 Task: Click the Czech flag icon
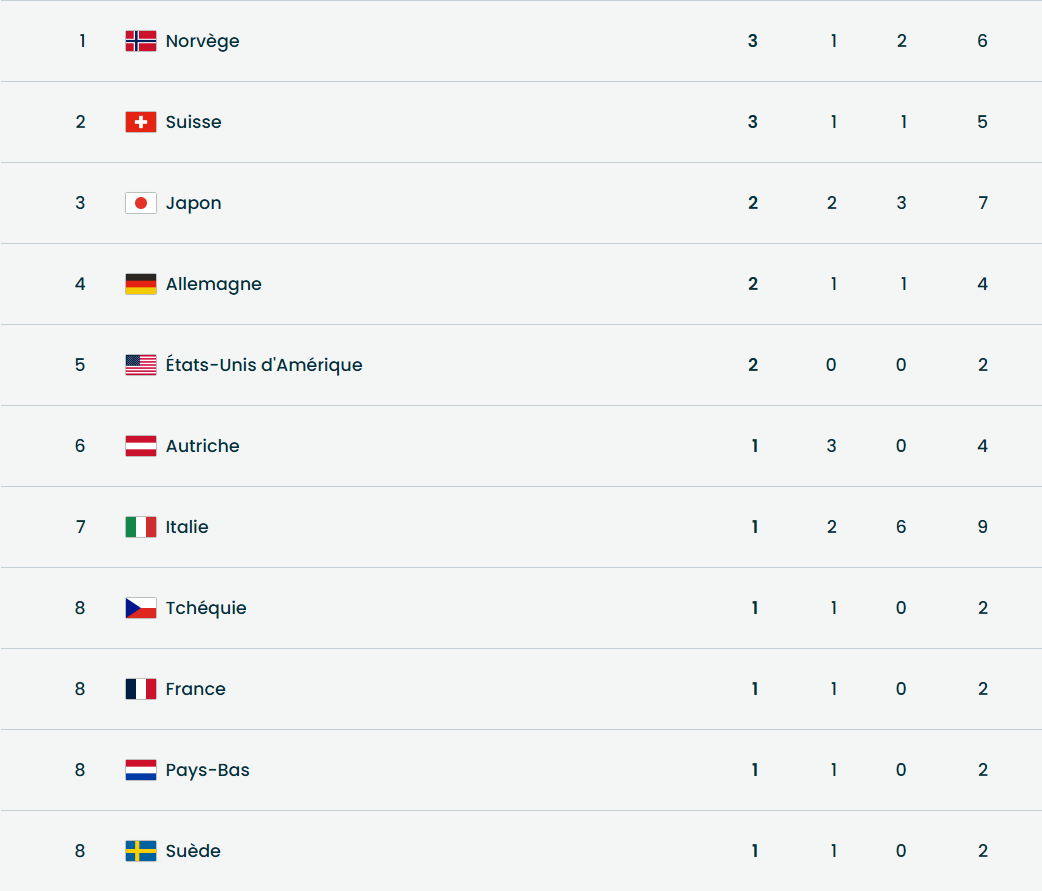coord(141,608)
